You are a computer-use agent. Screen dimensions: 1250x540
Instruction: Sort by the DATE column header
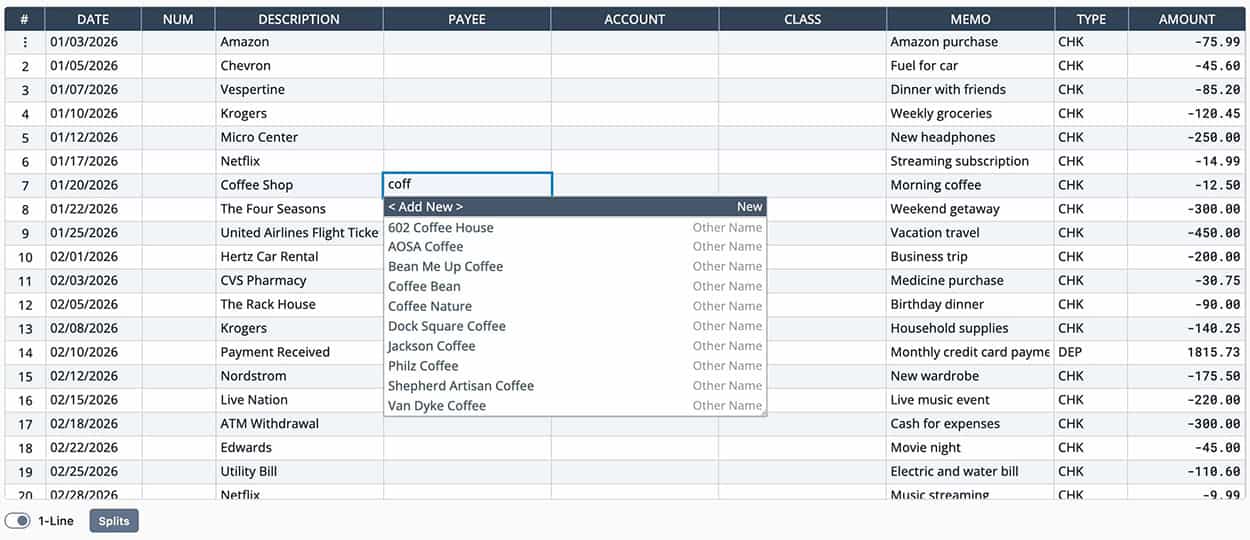tap(93, 19)
